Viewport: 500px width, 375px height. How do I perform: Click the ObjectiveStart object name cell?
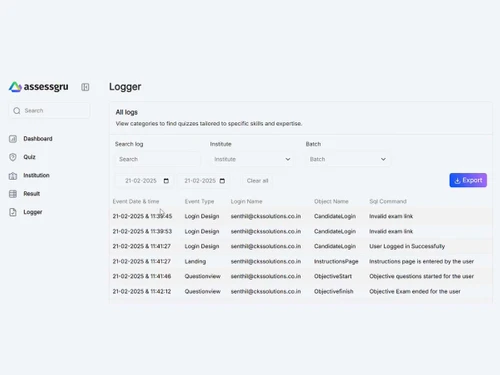coord(333,276)
